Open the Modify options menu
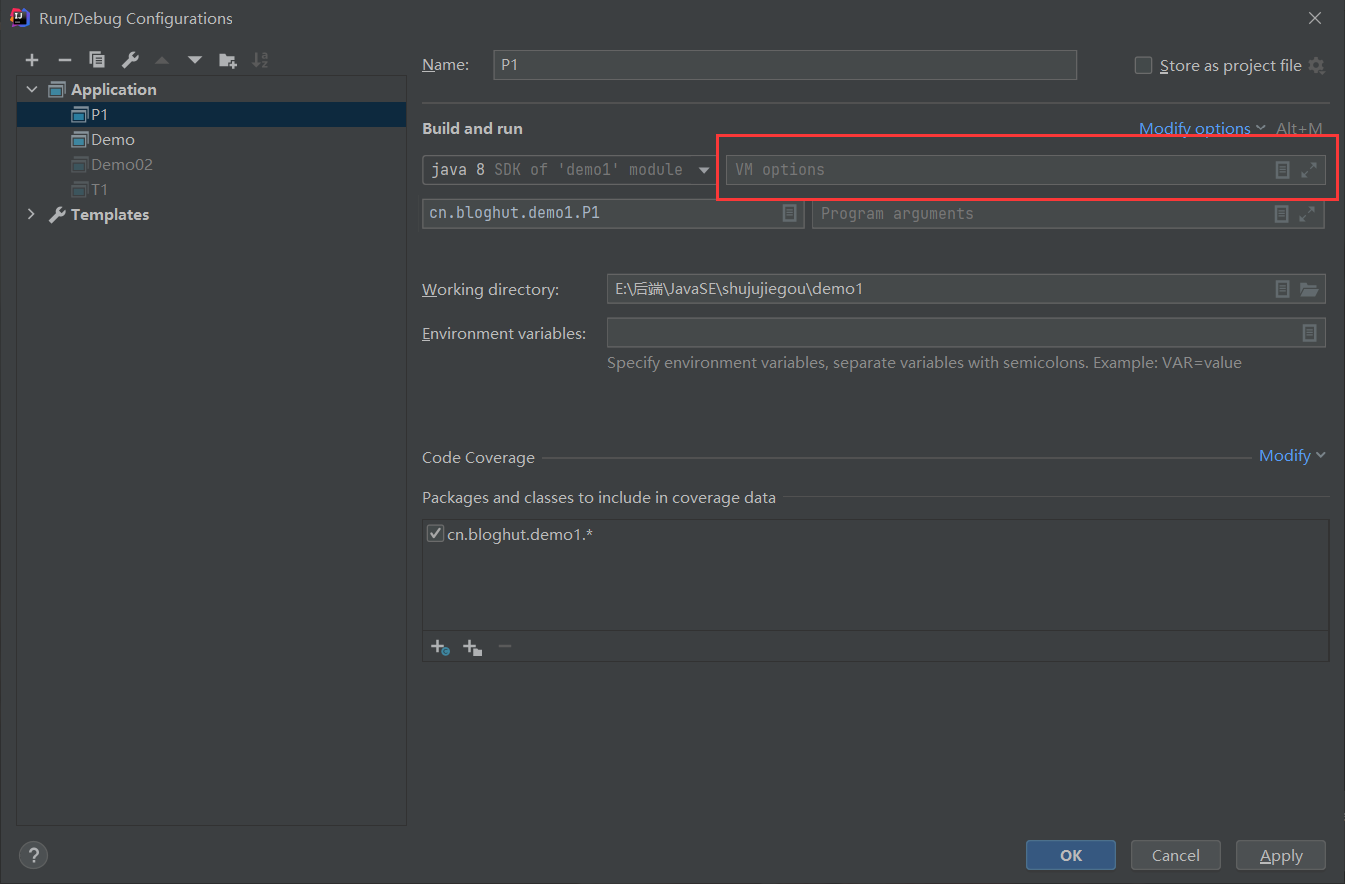The height and width of the screenshot is (884, 1345). click(1194, 128)
